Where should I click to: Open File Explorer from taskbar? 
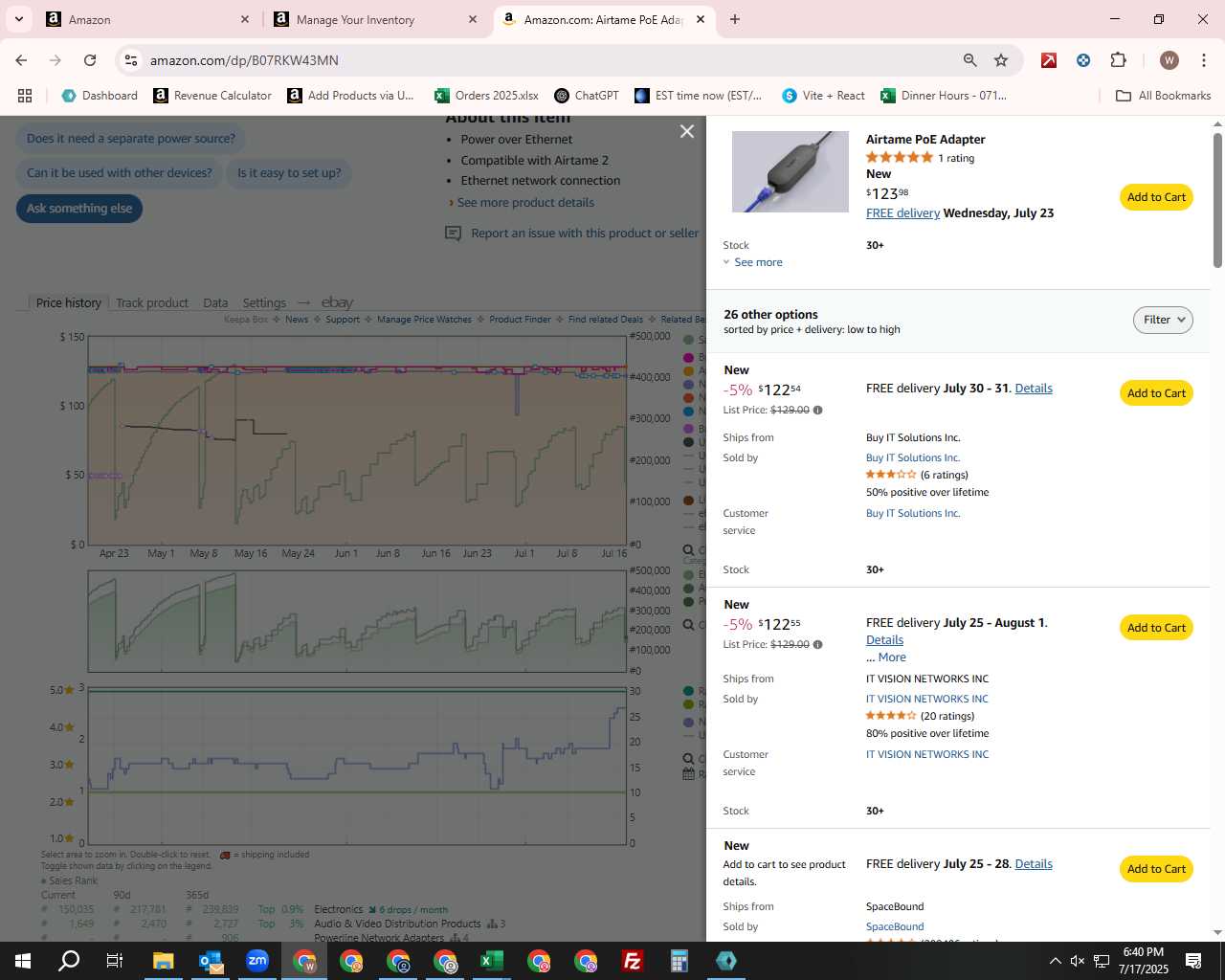pos(164,961)
